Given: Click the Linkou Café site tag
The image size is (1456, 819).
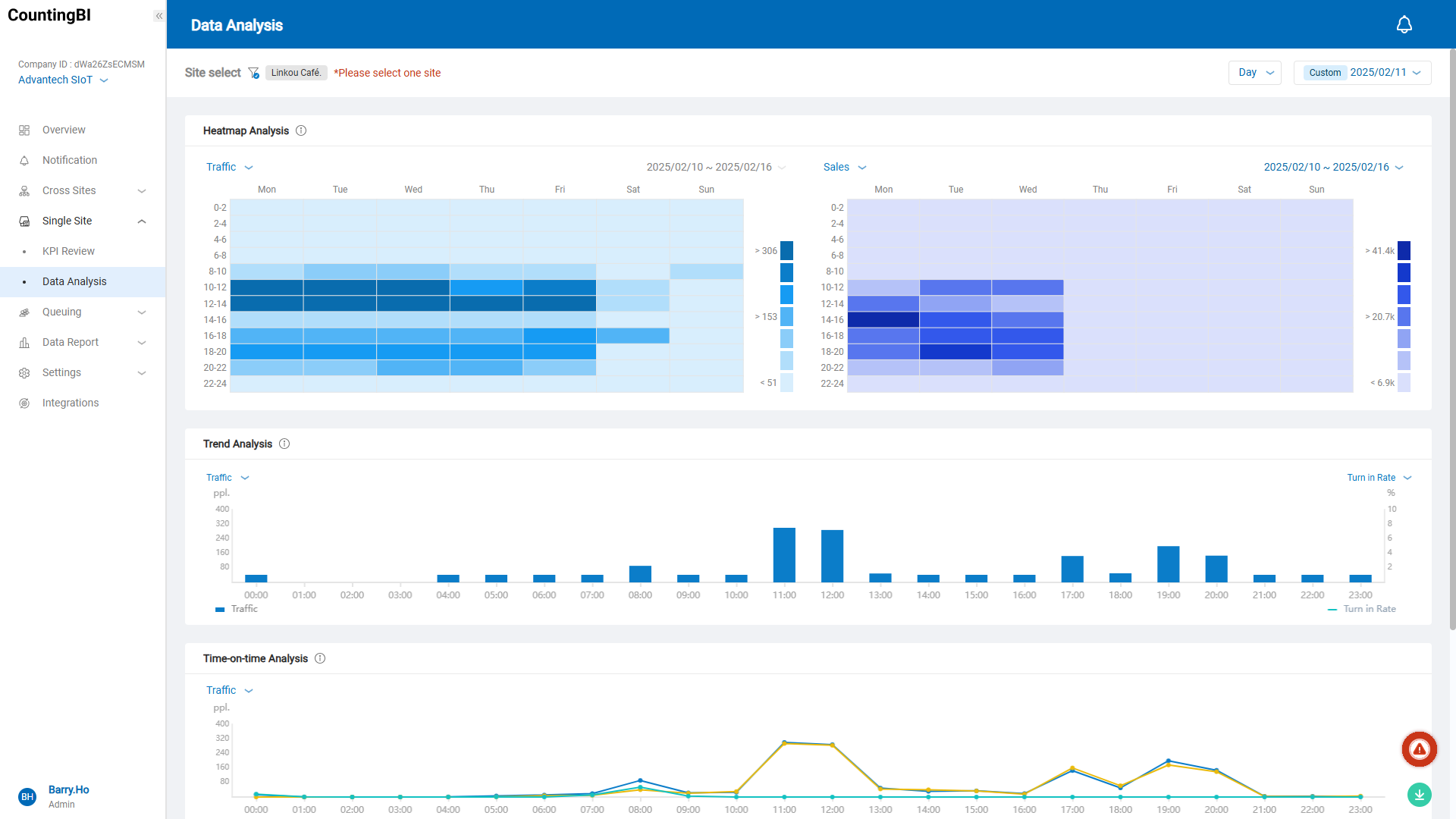Looking at the screenshot, I should click(x=296, y=73).
